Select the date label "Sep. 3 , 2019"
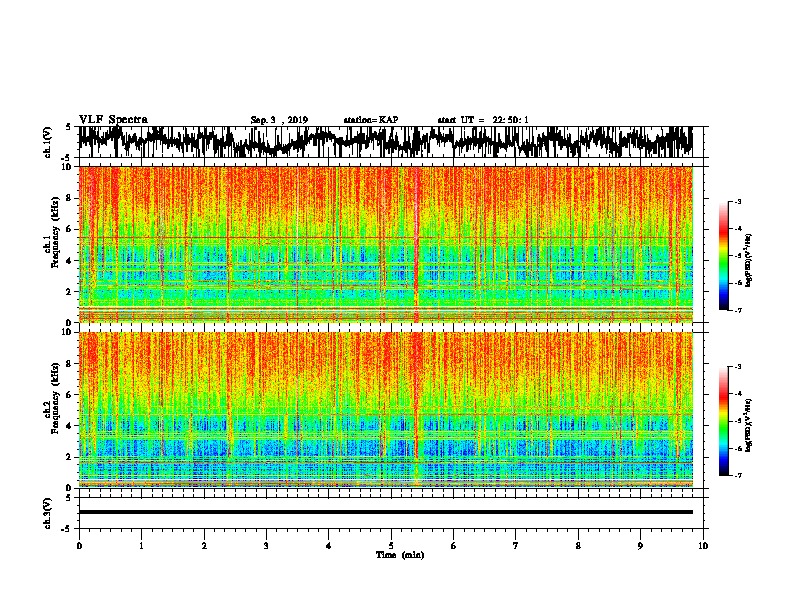The image size is (792, 612). (x=279, y=120)
